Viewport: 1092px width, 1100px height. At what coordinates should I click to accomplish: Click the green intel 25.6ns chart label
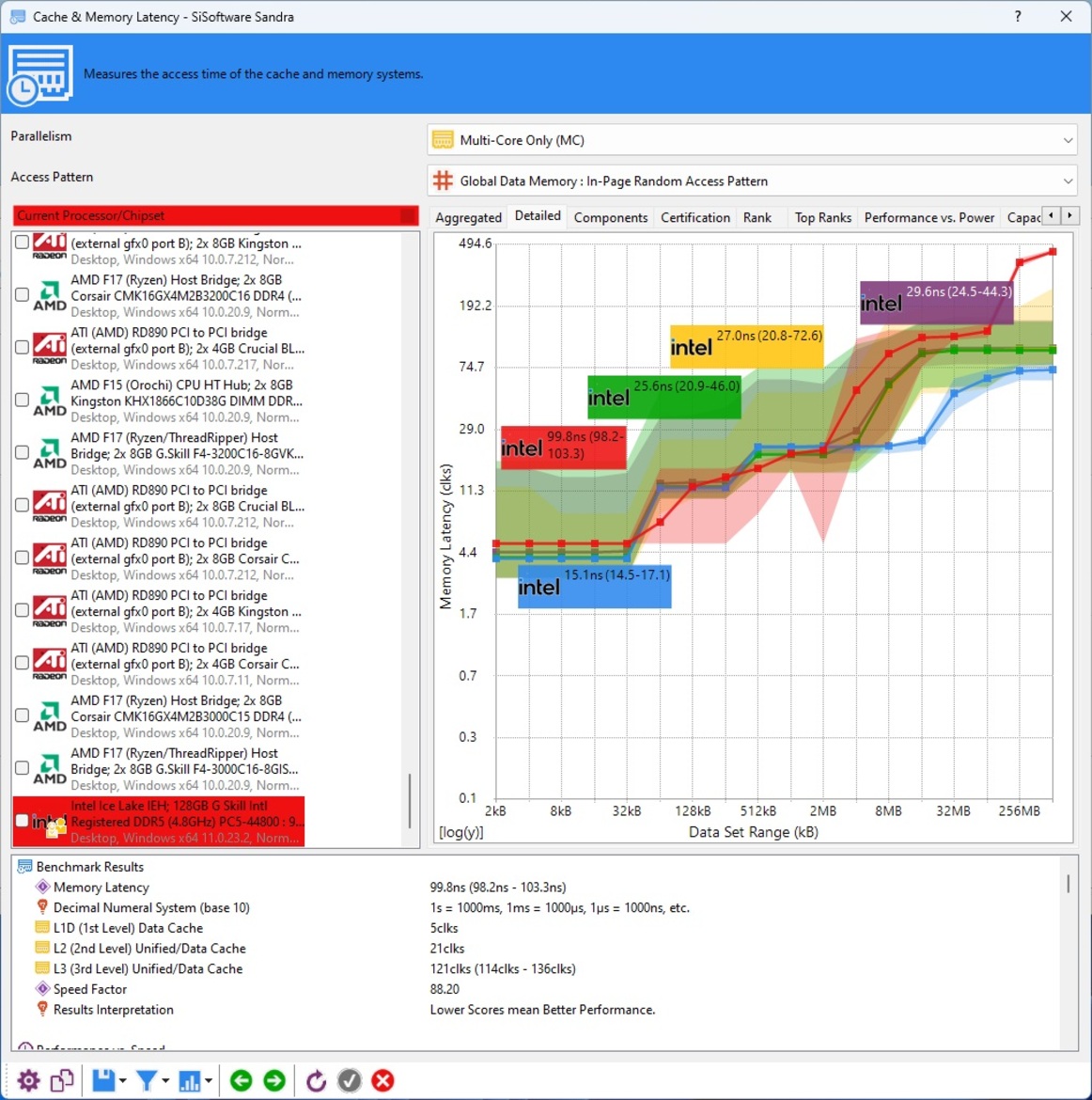point(664,397)
